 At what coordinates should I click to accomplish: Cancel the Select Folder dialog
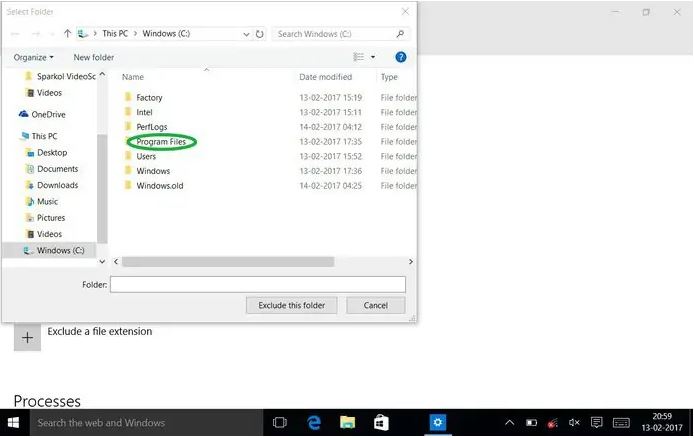376,305
